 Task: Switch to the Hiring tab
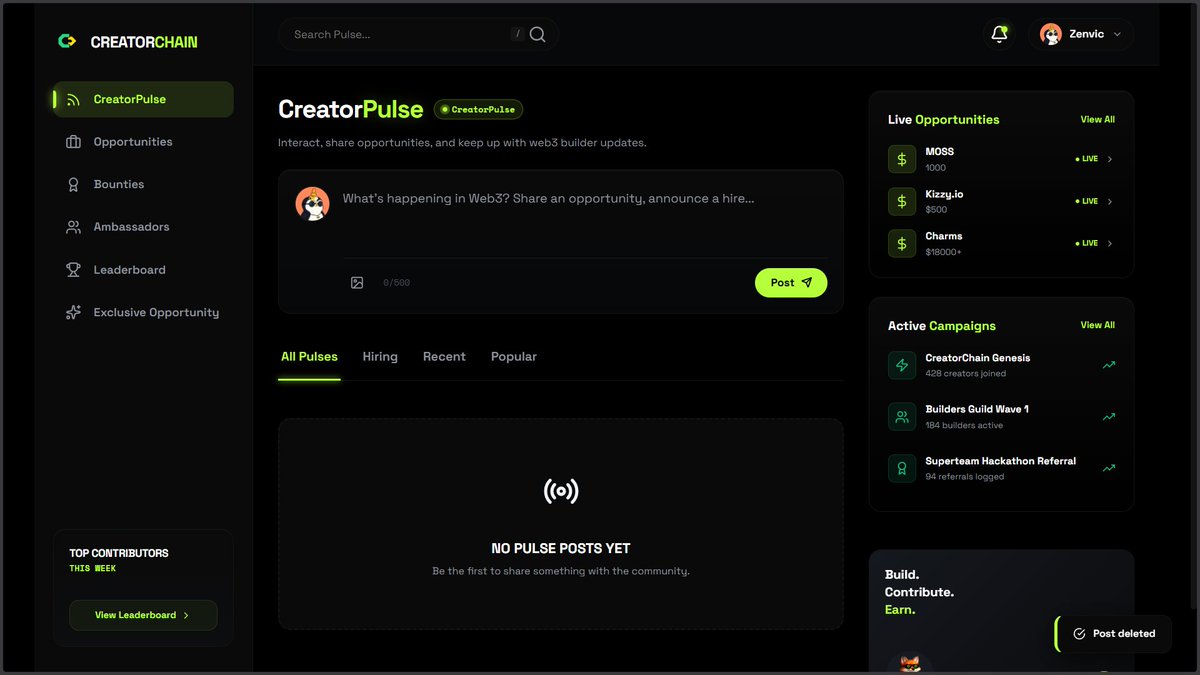[380, 357]
